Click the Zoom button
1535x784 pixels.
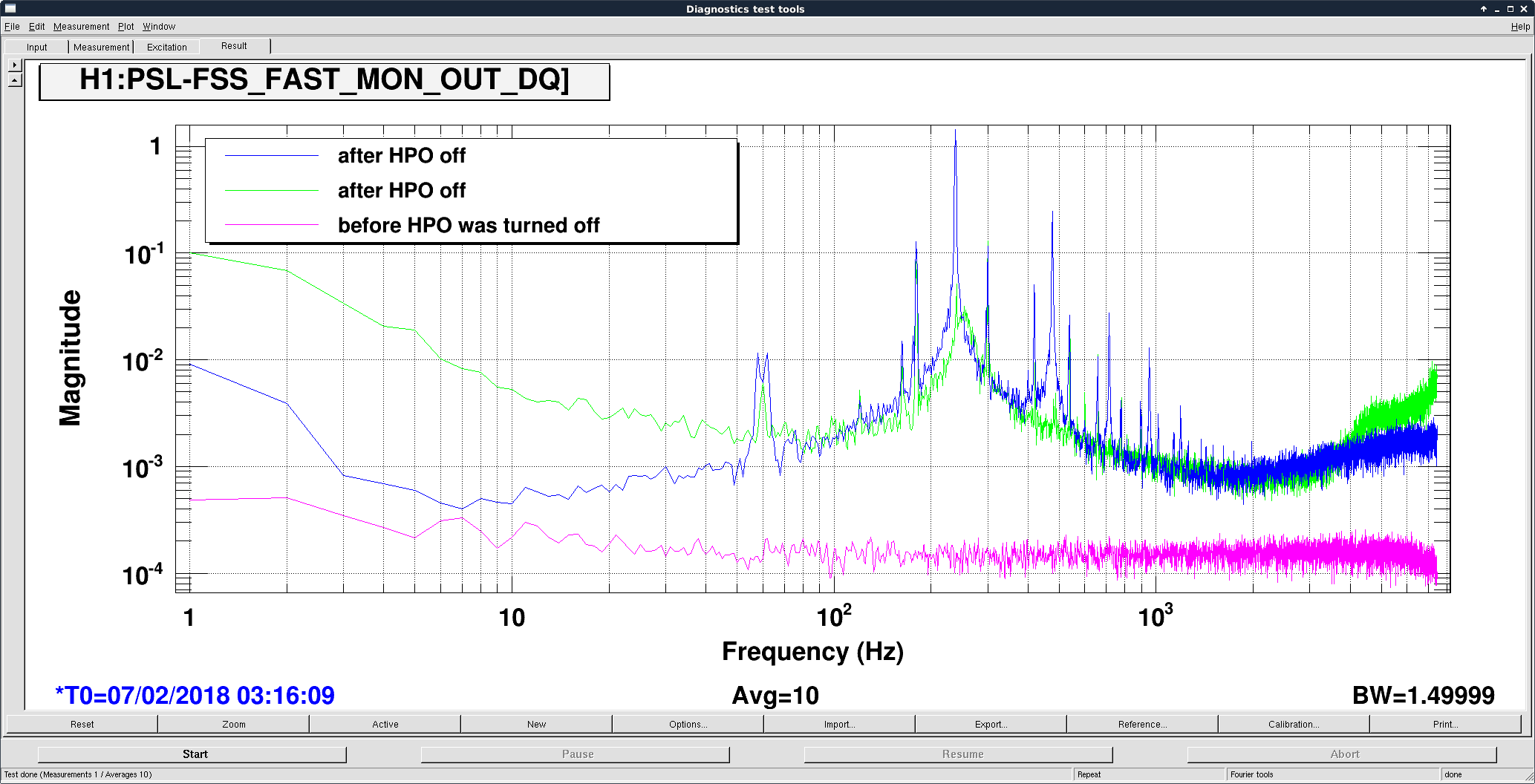(x=233, y=724)
